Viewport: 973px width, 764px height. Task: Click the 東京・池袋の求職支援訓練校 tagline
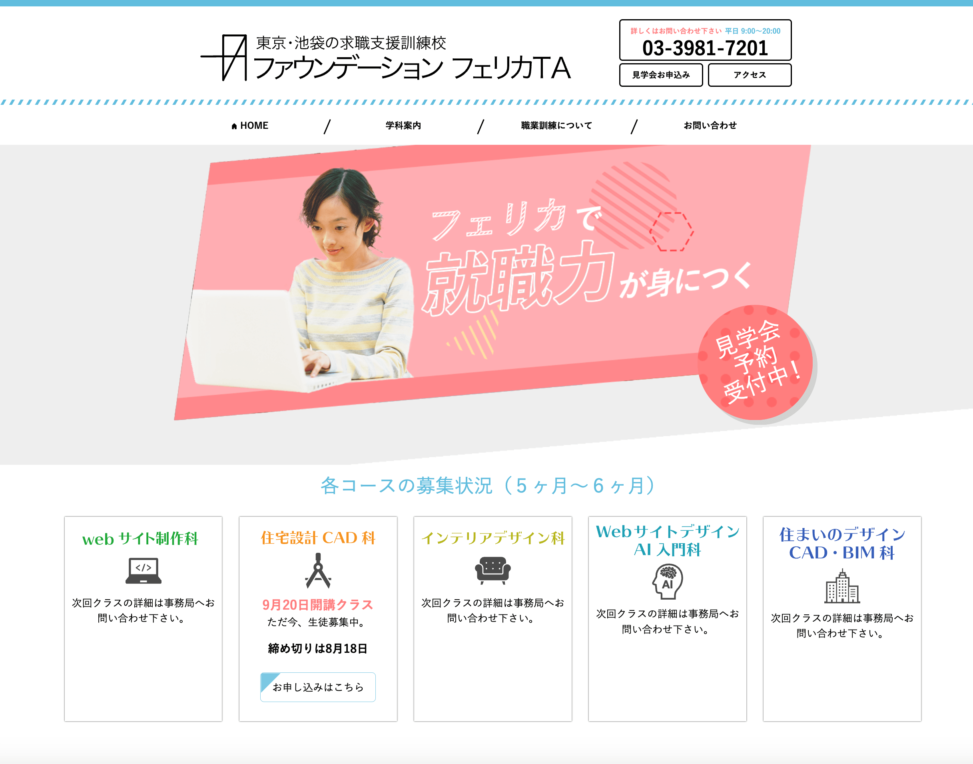351,43
